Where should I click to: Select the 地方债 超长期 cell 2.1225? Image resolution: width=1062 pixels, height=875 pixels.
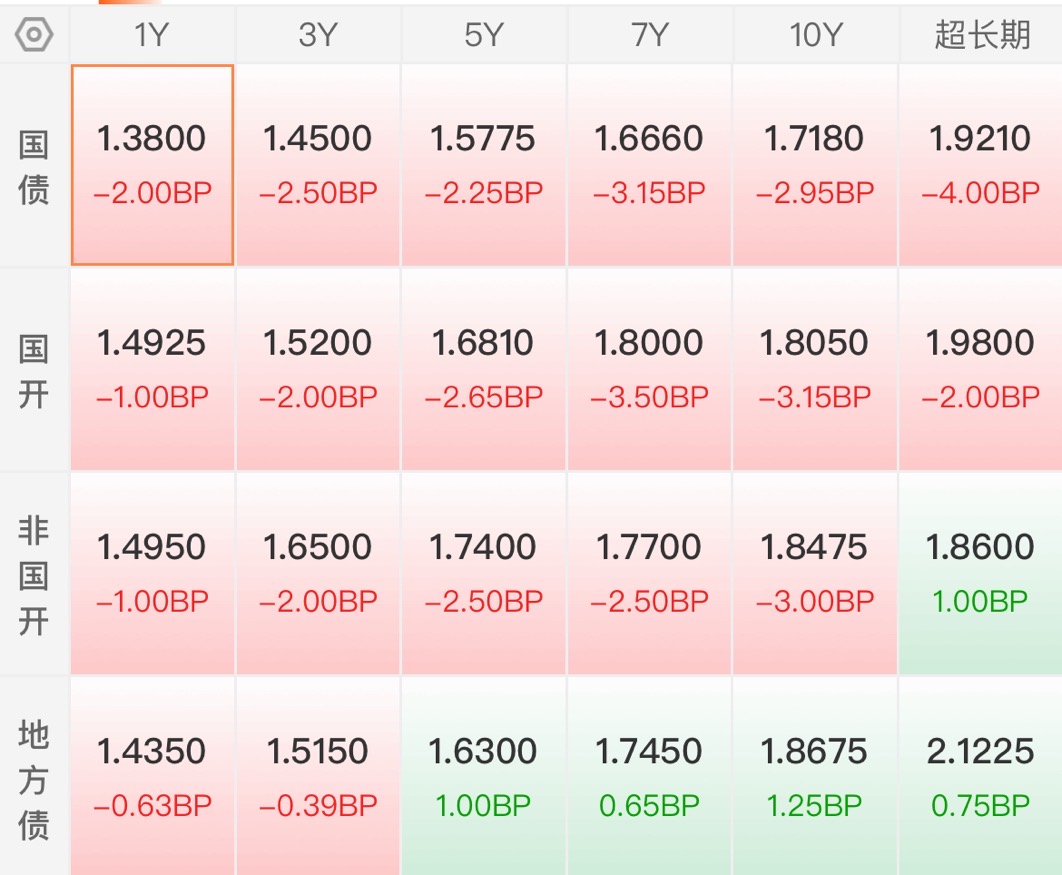point(981,777)
